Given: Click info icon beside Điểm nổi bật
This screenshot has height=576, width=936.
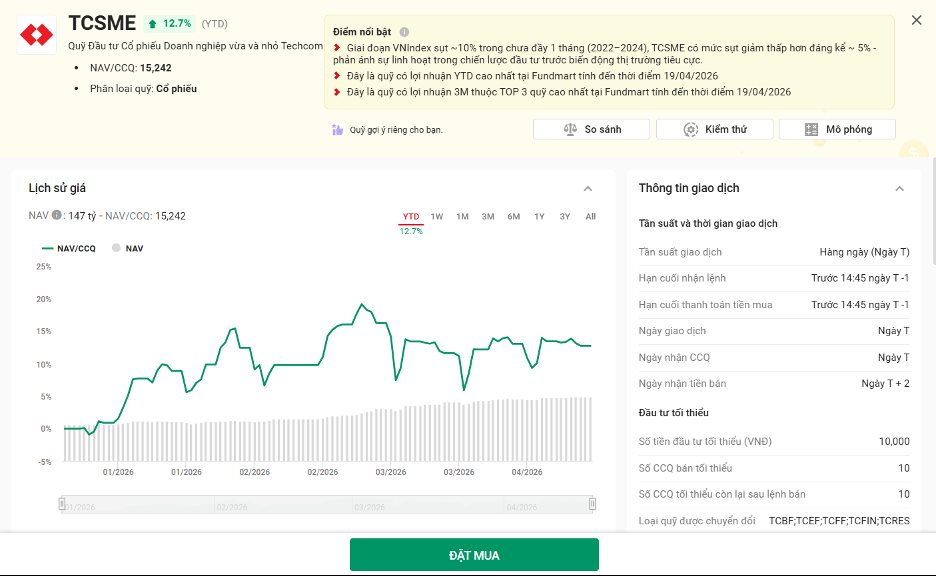Looking at the screenshot, I should pos(404,32).
